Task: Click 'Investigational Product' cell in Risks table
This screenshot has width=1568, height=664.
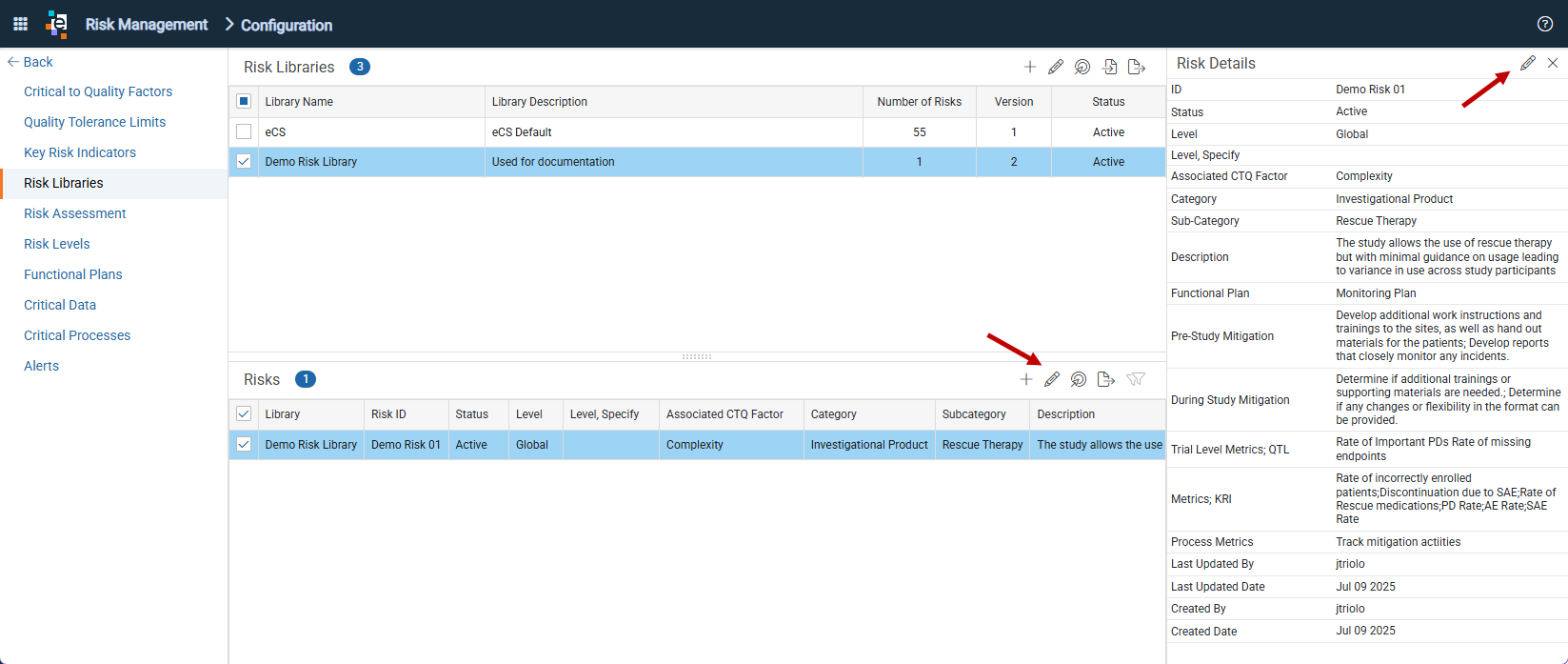Action: [x=869, y=445]
